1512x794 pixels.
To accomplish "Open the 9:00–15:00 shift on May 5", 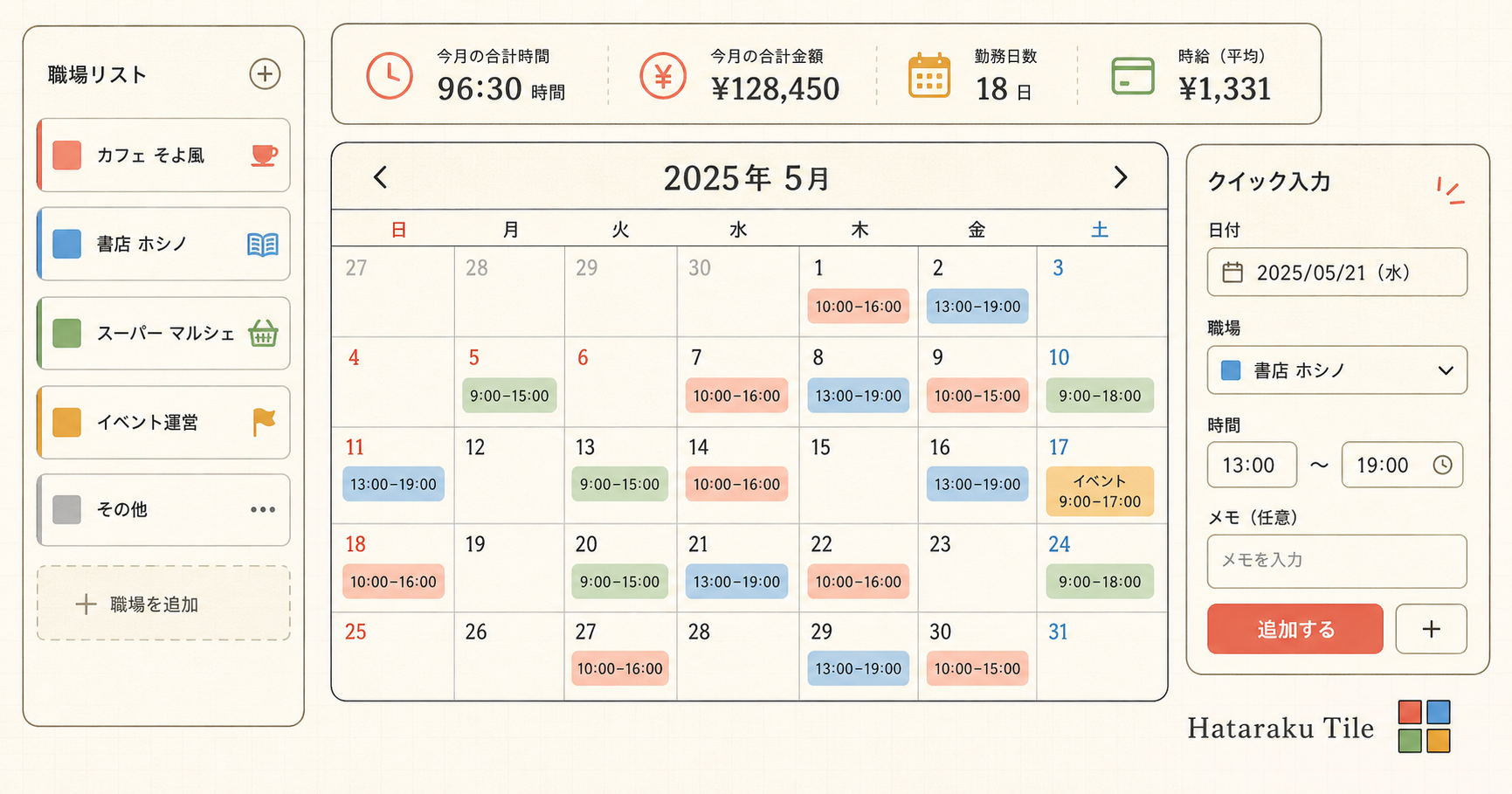I will (509, 396).
